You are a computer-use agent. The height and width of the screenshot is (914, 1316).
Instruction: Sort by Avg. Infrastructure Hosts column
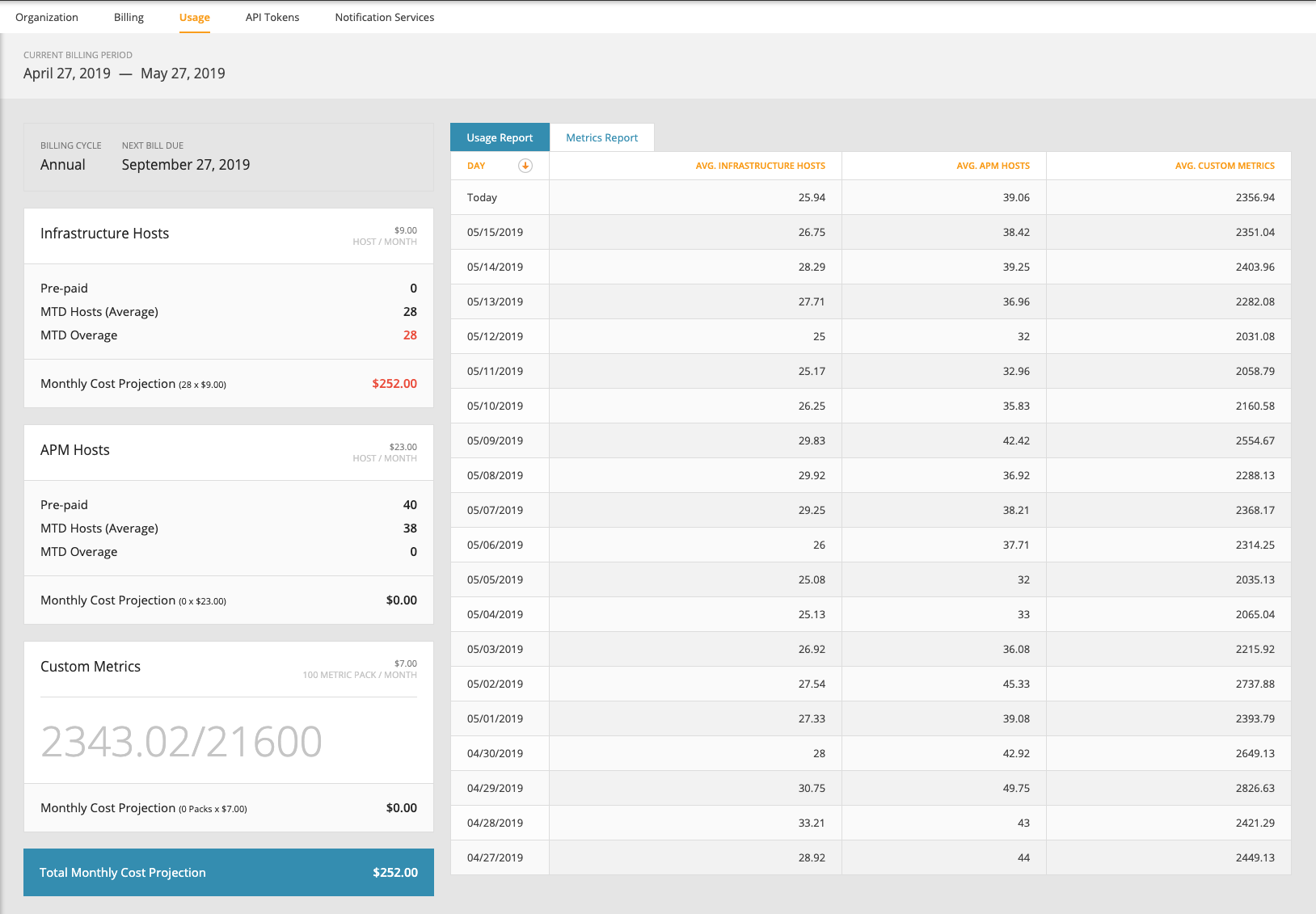(761, 166)
